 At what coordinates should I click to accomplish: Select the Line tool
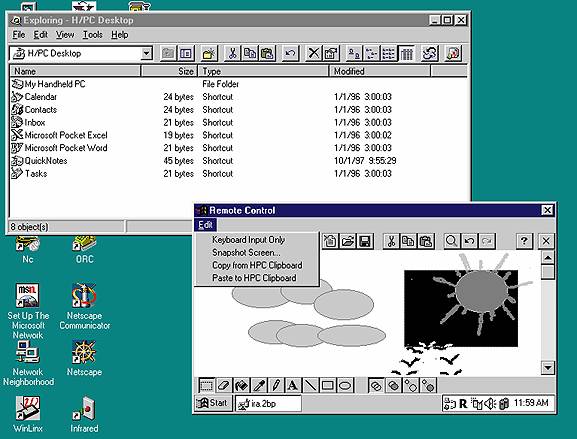(310, 386)
